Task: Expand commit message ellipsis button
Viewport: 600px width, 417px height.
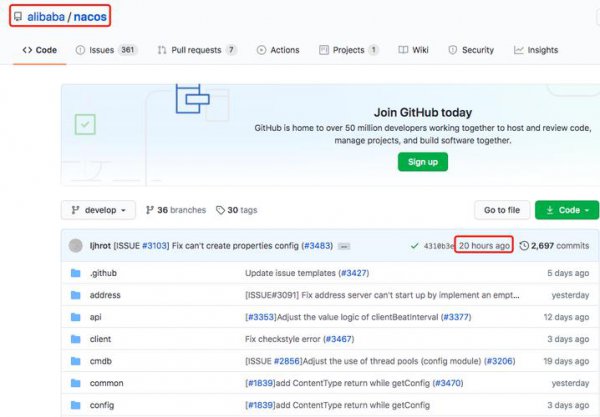Action: pos(344,246)
